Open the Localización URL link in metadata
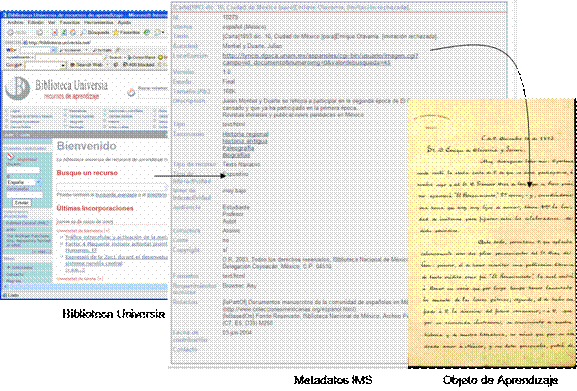This screenshot has height=391, width=577. (x=319, y=59)
